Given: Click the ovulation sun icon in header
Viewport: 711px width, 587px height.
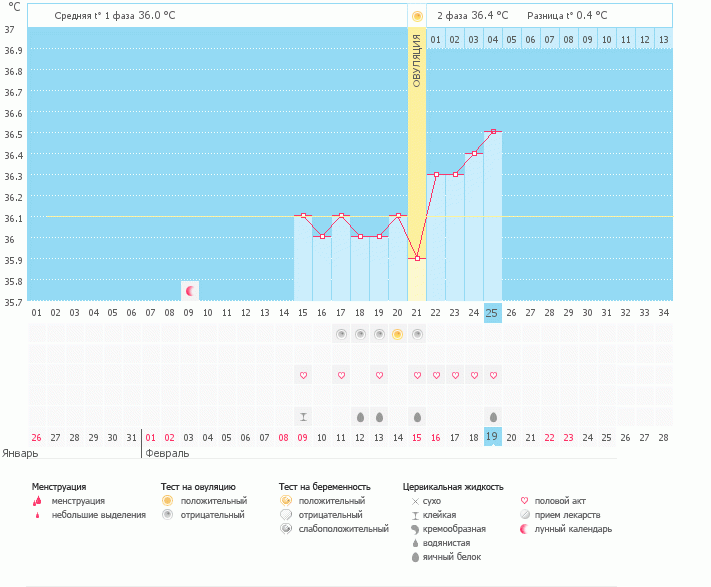Looking at the screenshot, I should [x=417, y=17].
